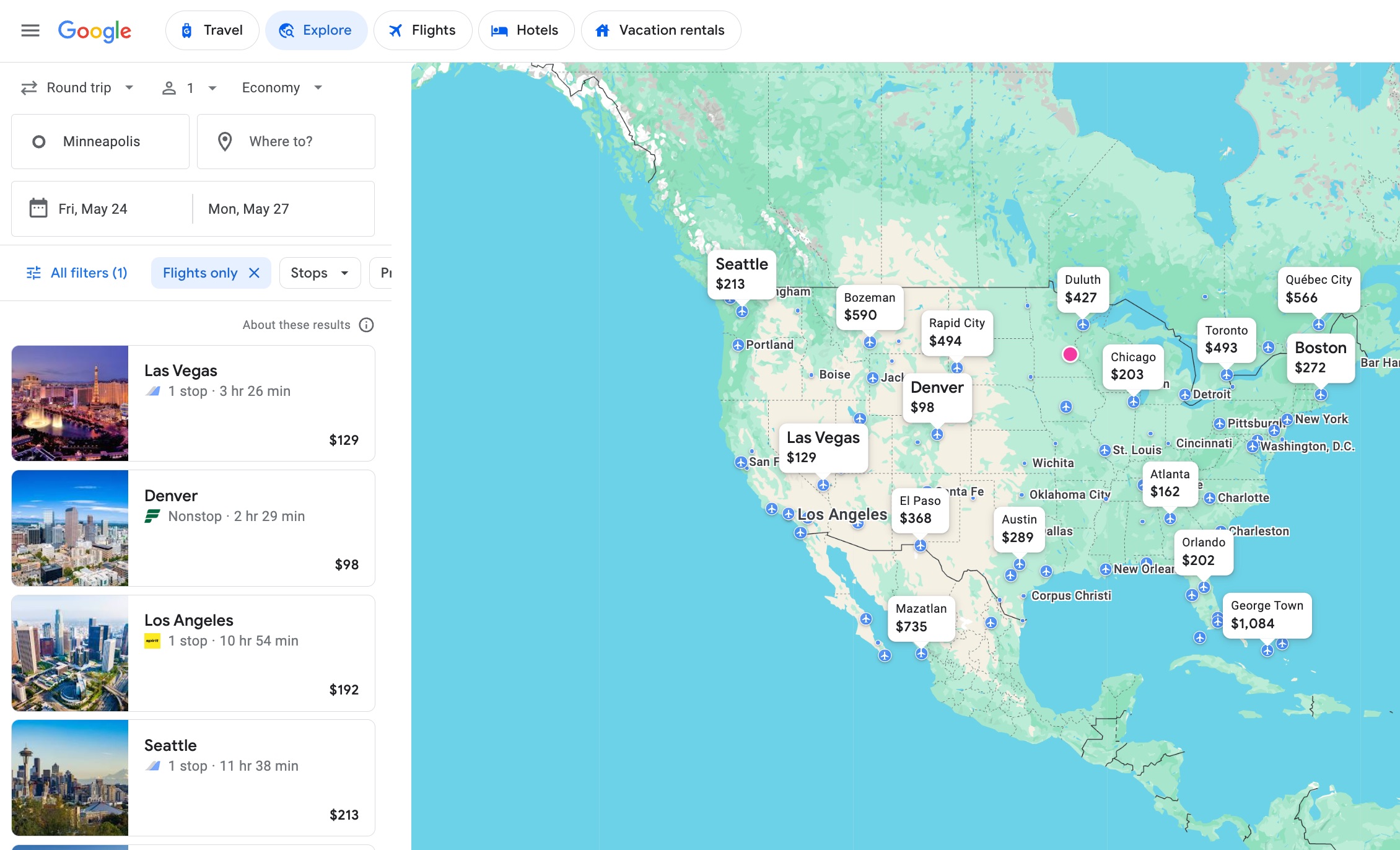The height and width of the screenshot is (850, 1400).
Task: Click the round trip swap arrows icon
Action: (x=28, y=87)
